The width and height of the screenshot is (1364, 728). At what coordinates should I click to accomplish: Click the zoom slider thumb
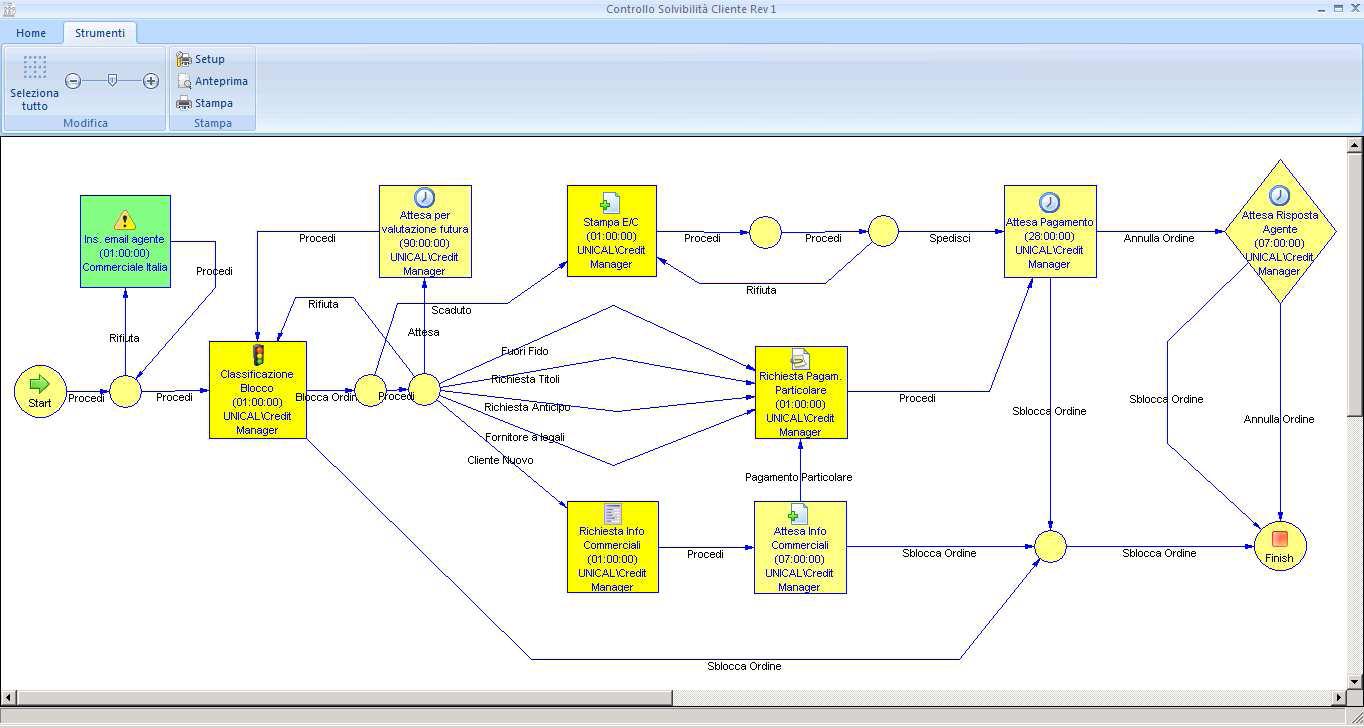112,80
